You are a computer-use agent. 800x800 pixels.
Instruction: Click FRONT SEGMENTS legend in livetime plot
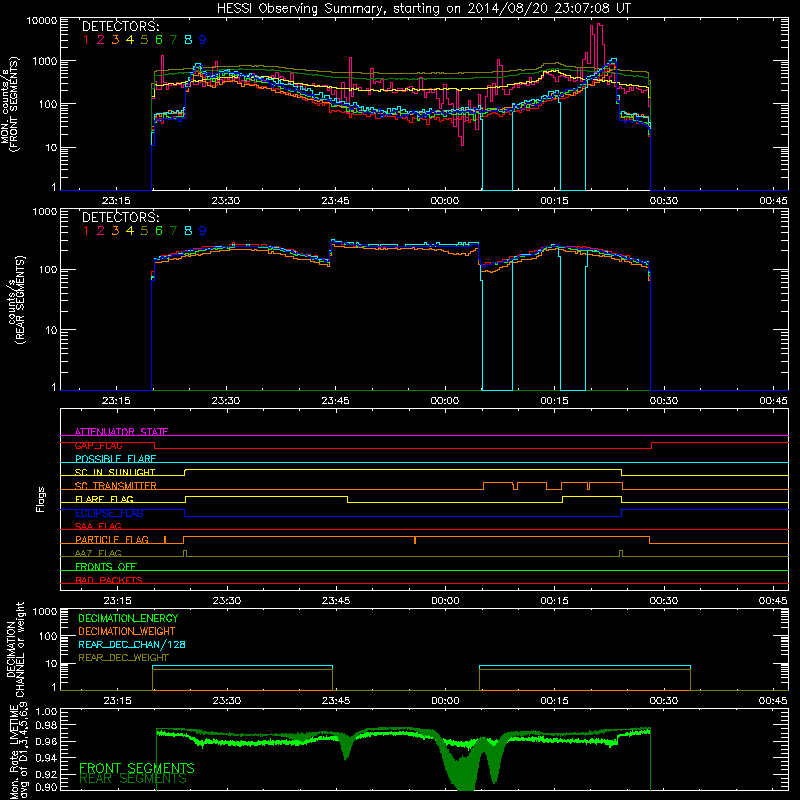pos(137,768)
